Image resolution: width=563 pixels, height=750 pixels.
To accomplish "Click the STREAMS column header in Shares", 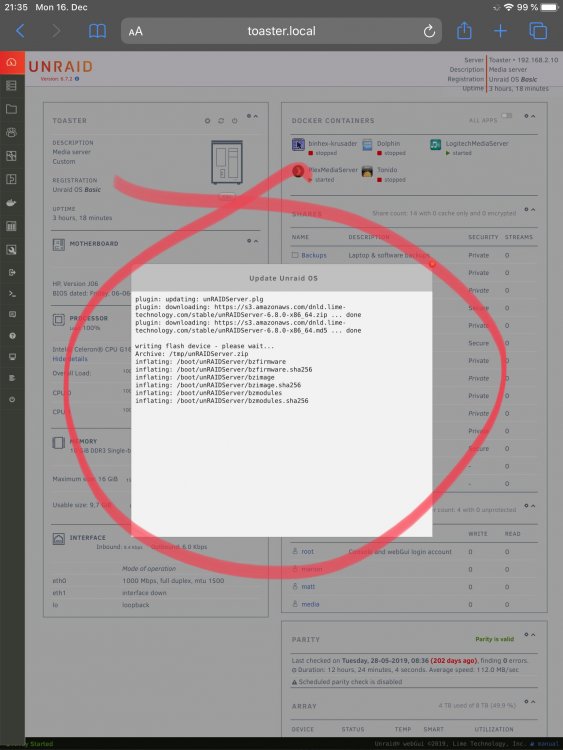I will 519,237.
